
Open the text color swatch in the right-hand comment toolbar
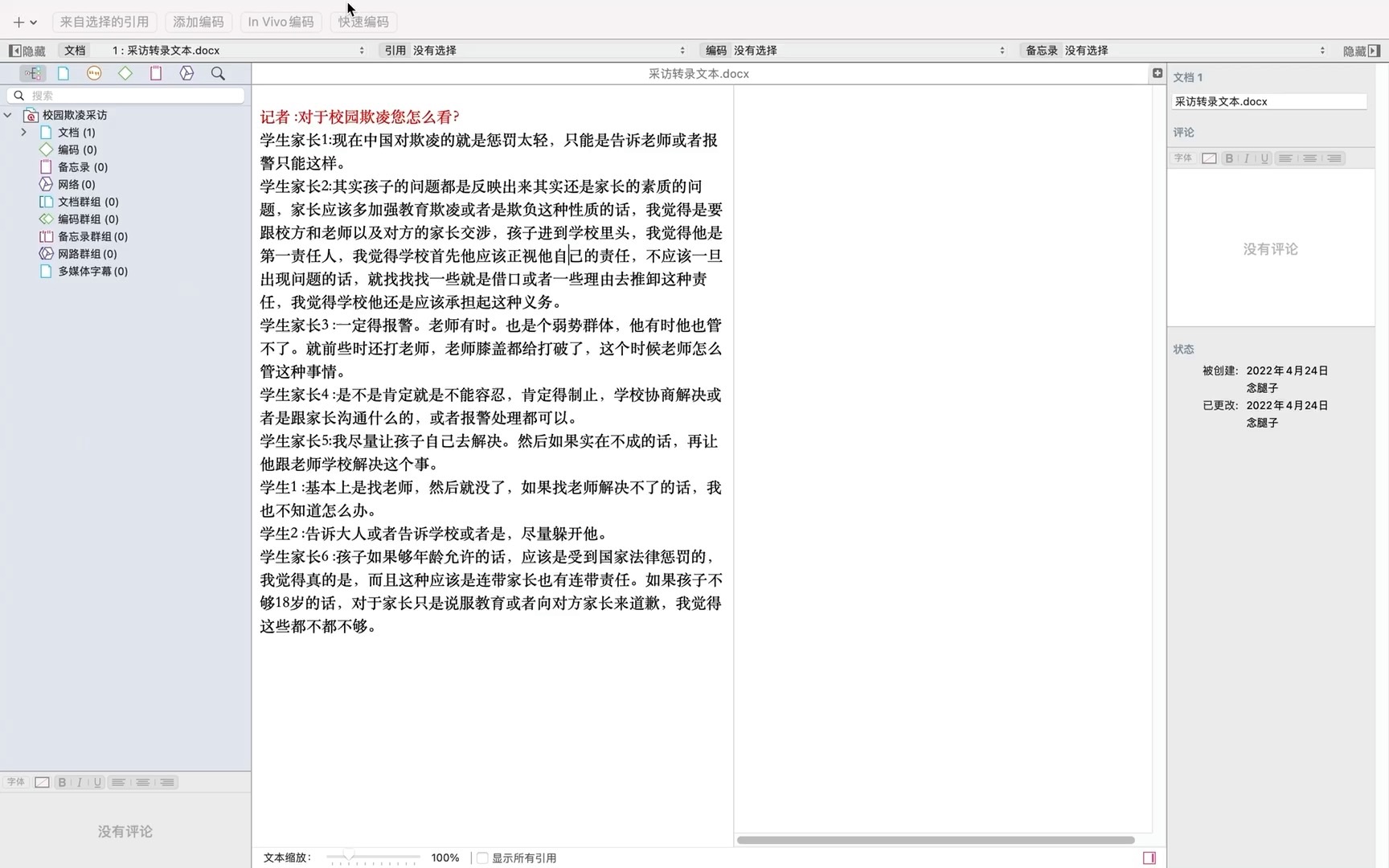[x=1209, y=158]
